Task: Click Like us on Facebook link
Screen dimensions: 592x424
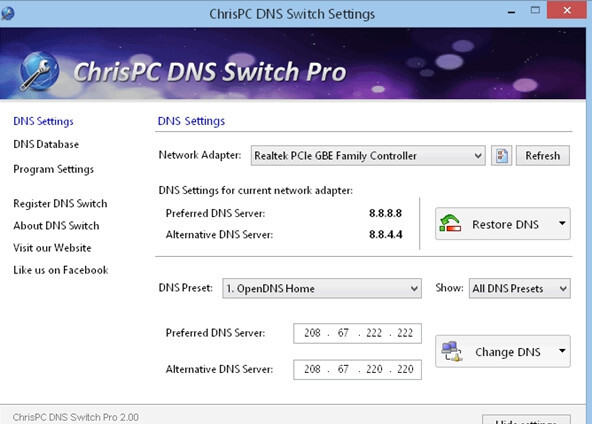Action: pyautogui.click(x=61, y=270)
